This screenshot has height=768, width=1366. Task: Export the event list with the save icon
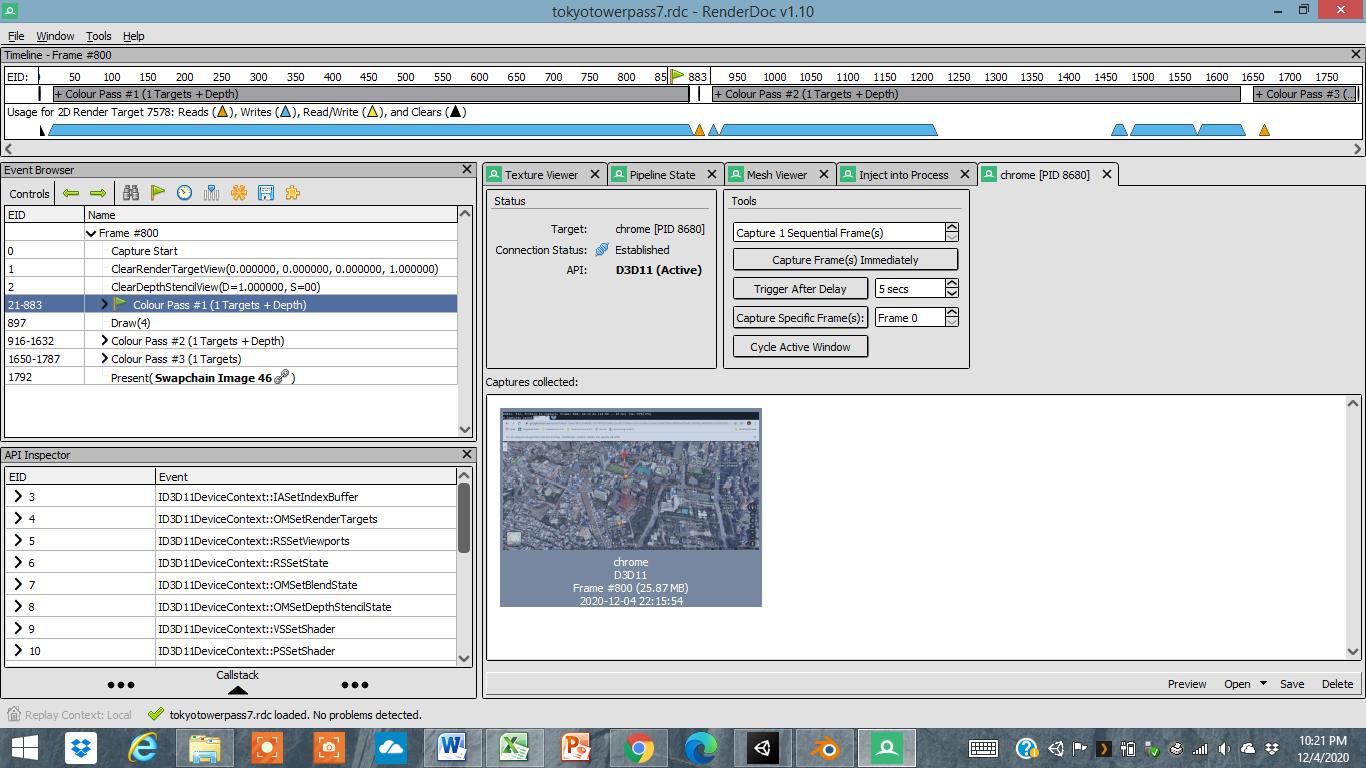coord(265,193)
